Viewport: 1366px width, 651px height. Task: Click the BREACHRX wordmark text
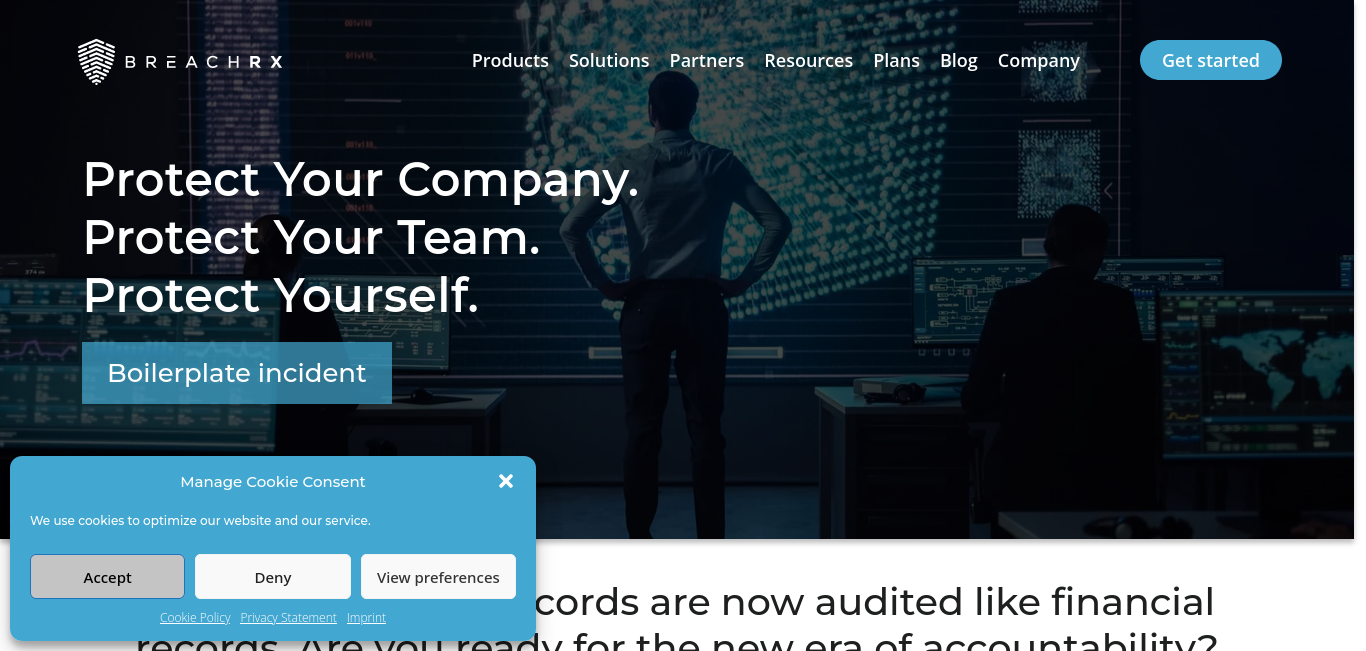click(x=204, y=62)
